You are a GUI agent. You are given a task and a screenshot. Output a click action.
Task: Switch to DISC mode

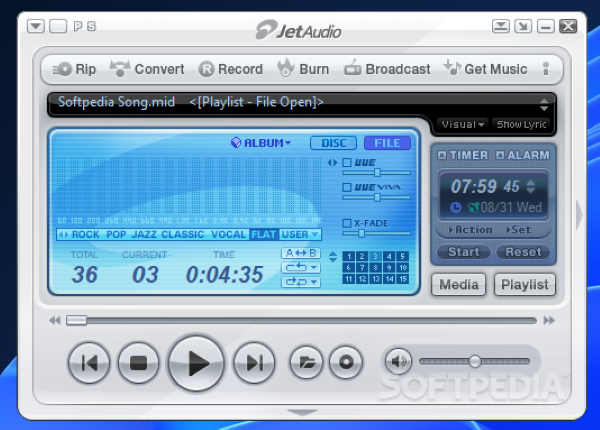(x=333, y=143)
